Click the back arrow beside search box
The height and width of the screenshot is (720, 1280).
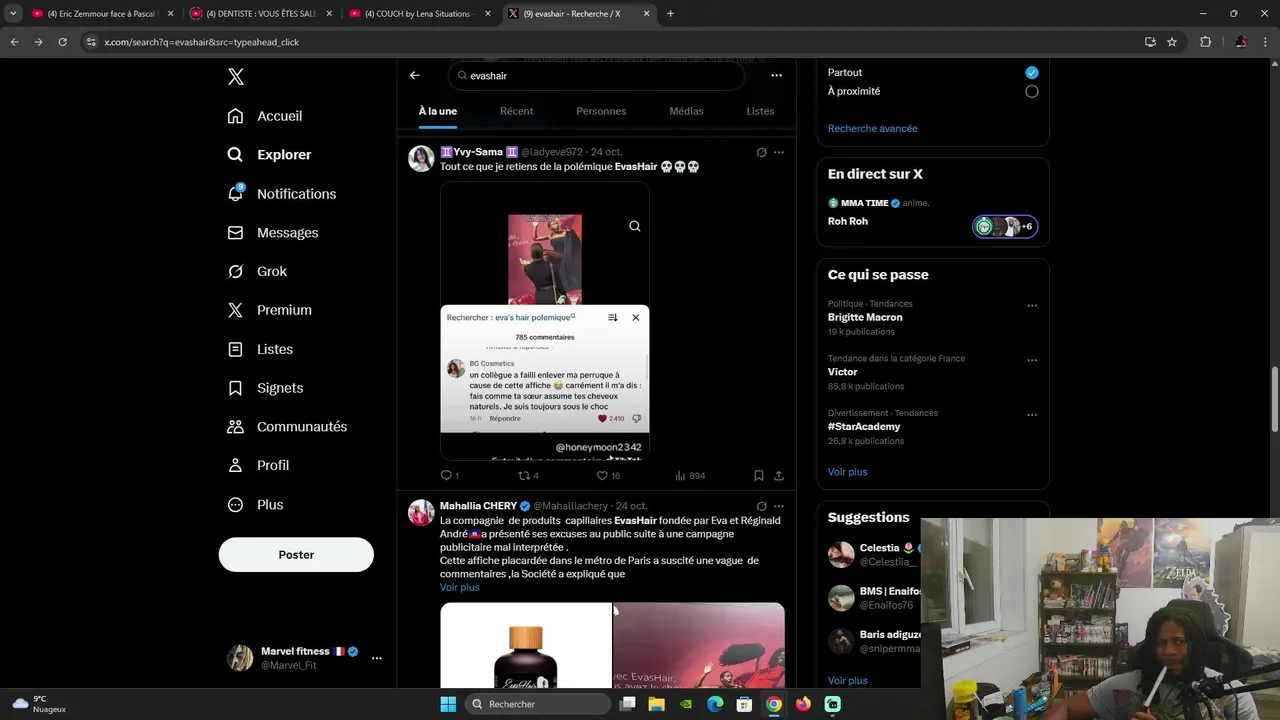[415, 75]
